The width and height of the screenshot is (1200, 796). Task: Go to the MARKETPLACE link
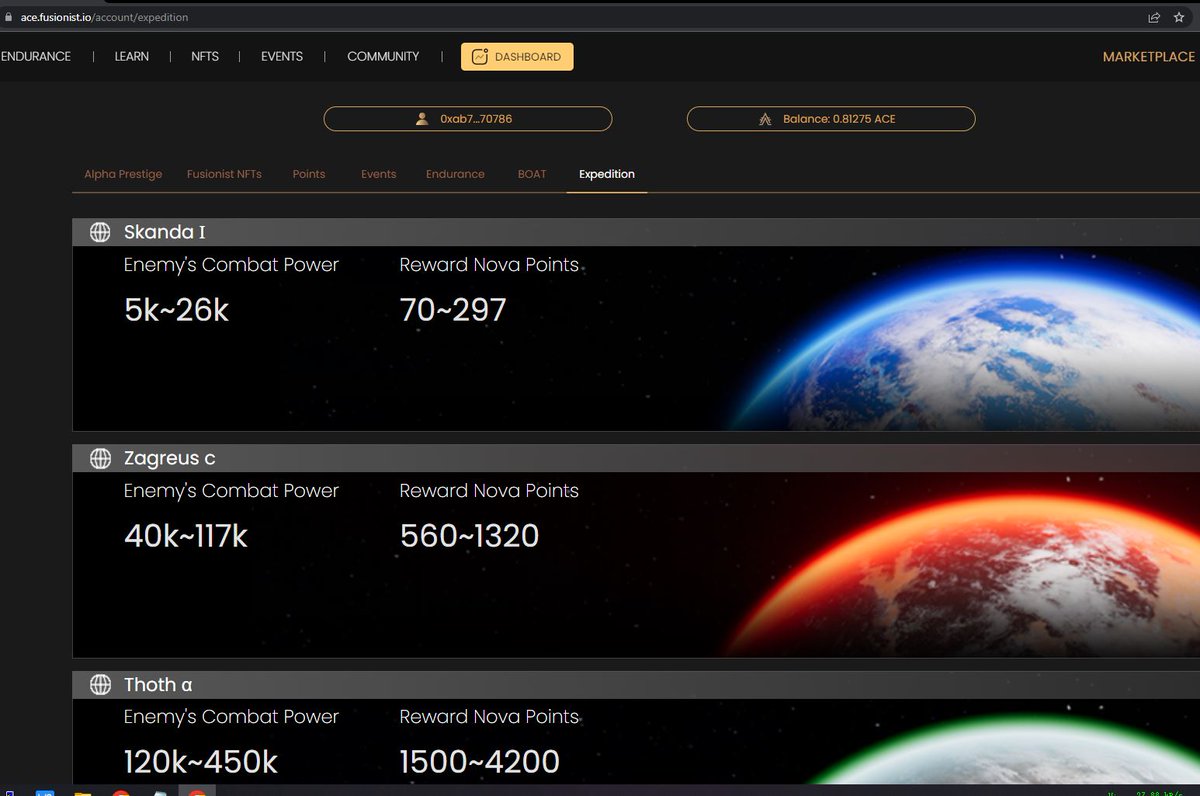tap(1149, 57)
